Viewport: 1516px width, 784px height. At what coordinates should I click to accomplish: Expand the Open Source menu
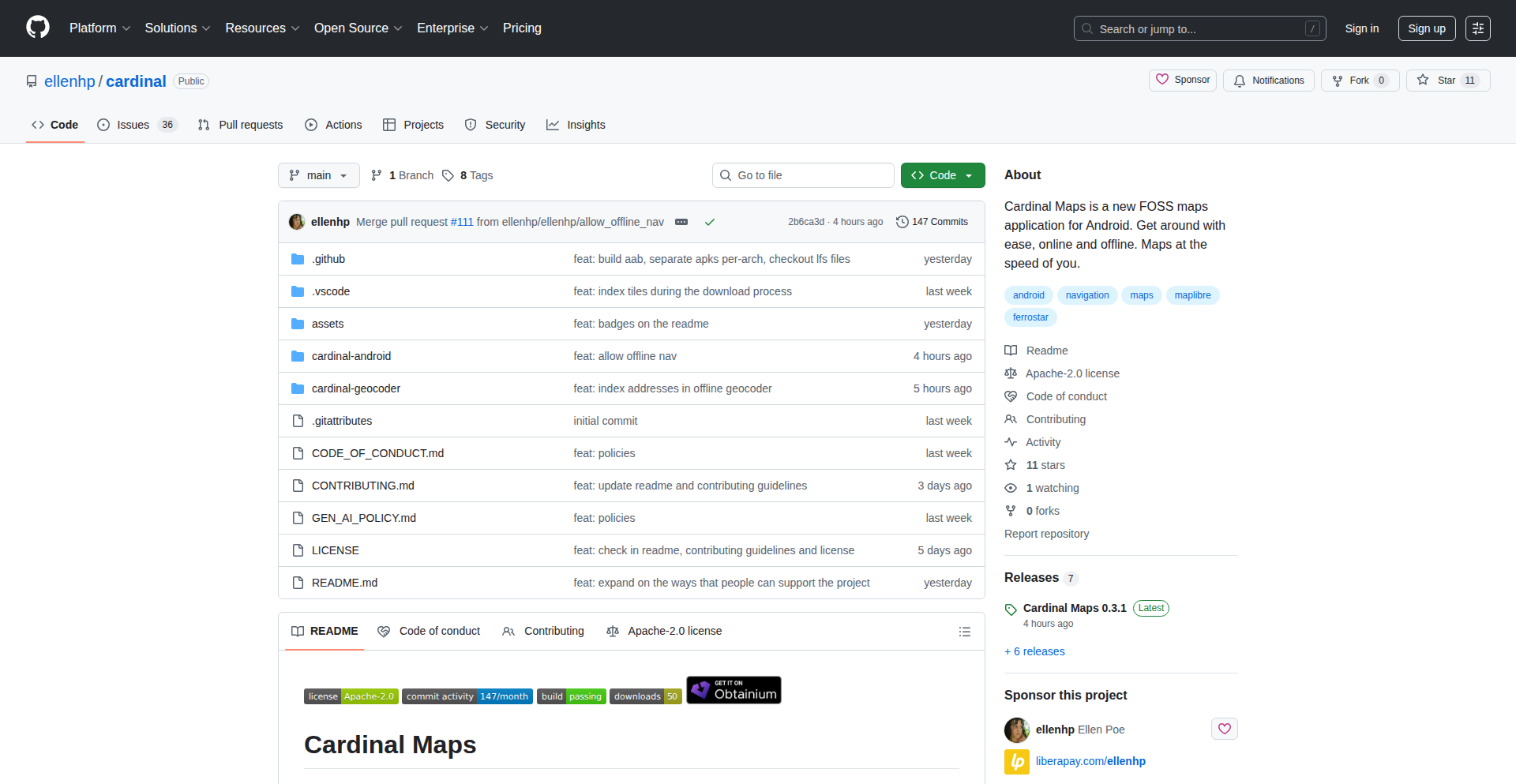(358, 28)
